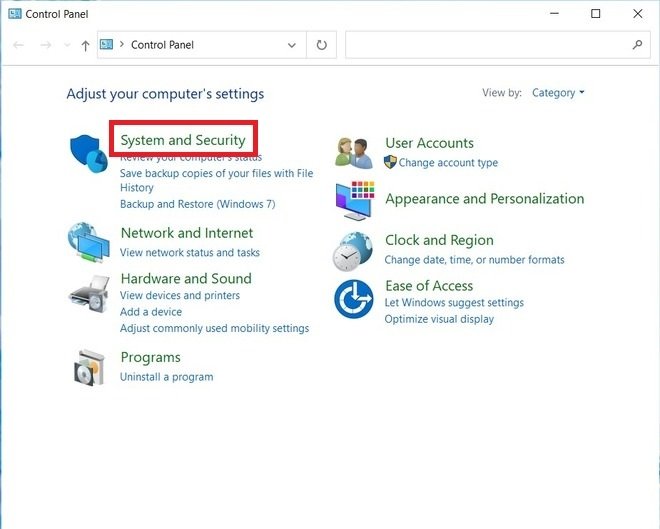This screenshot has width=660, height=529.
Task: Refresh the Control Panel view
Action: 322,45
